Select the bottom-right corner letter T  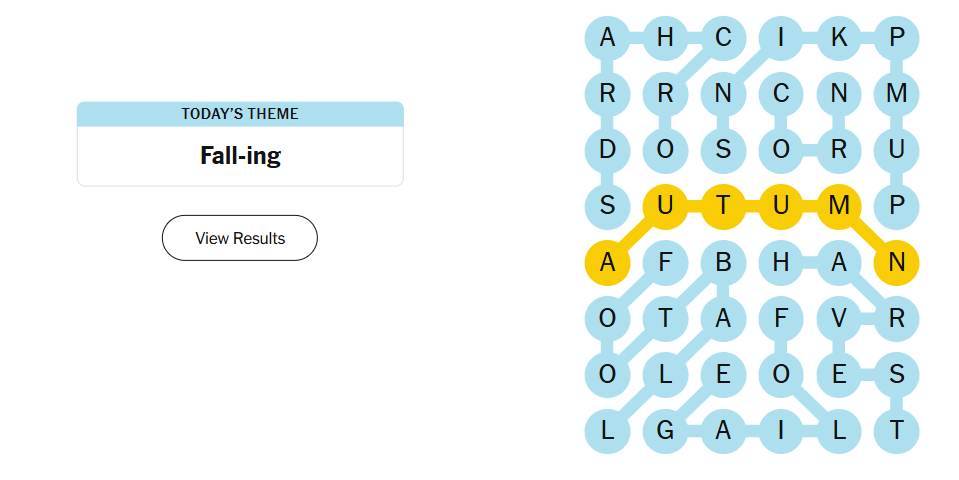point(897,432)
